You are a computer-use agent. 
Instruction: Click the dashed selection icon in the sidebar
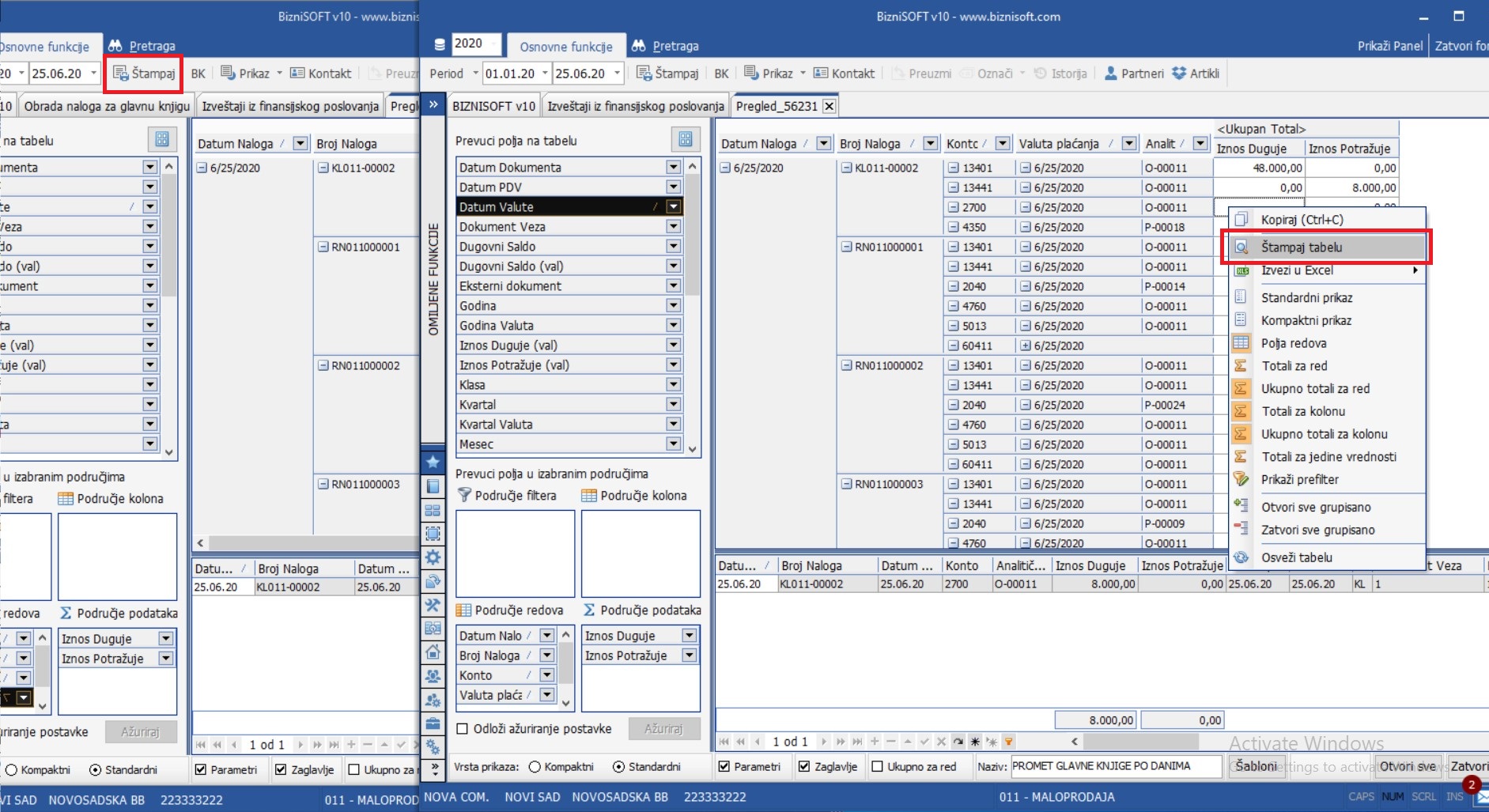[433, 534]
